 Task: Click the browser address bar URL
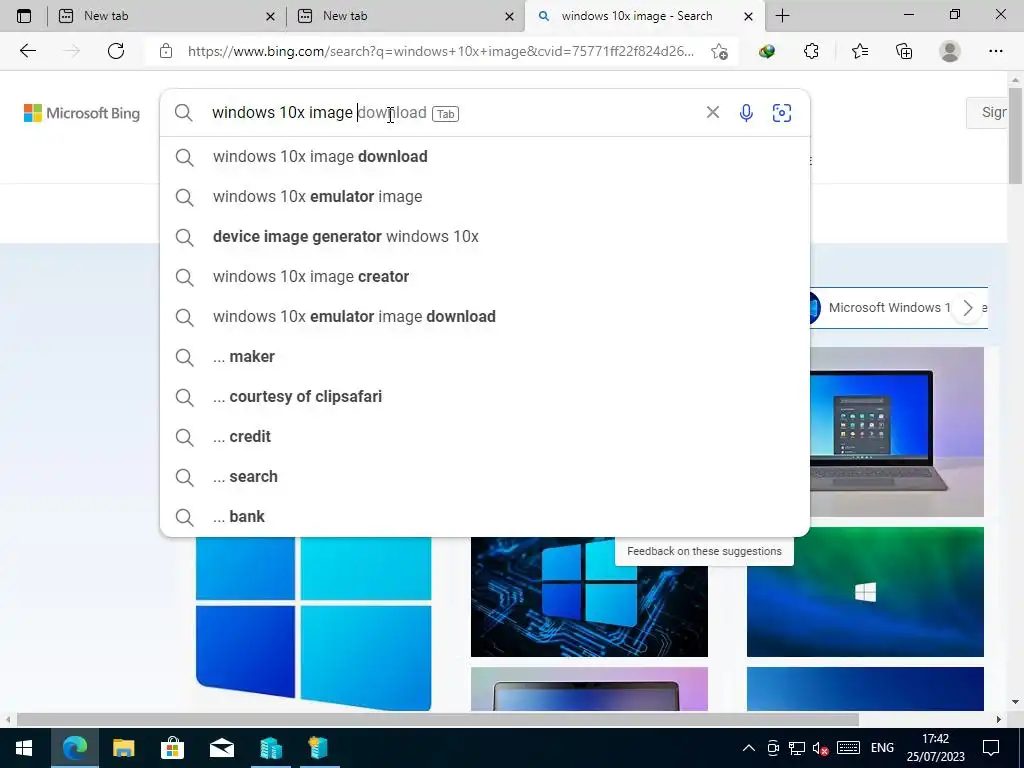tap(441, 51)
